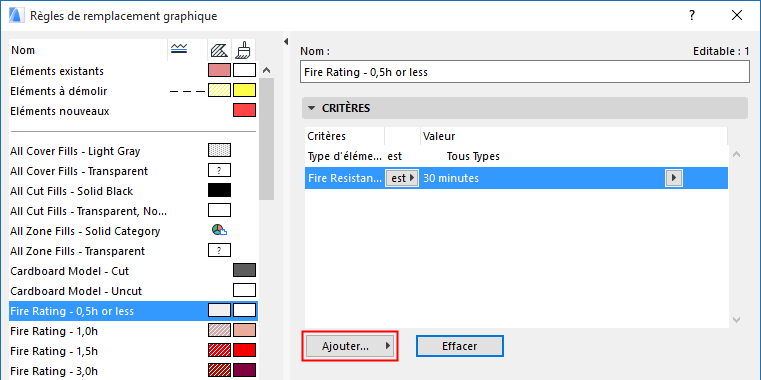Select the Fire Resistance criteria row

(x=516, y=178)
